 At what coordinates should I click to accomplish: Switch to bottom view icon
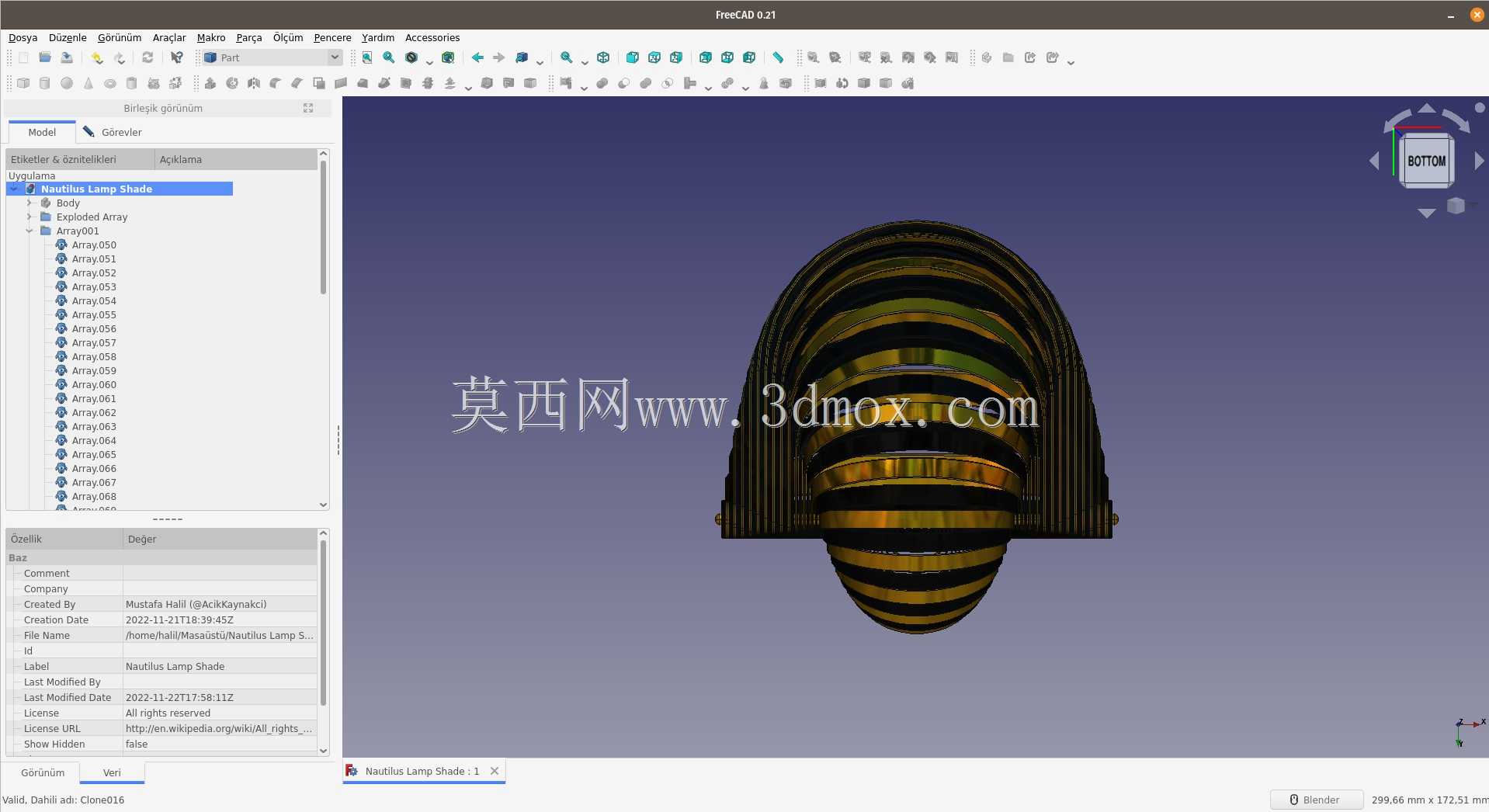tap(727, 57)
